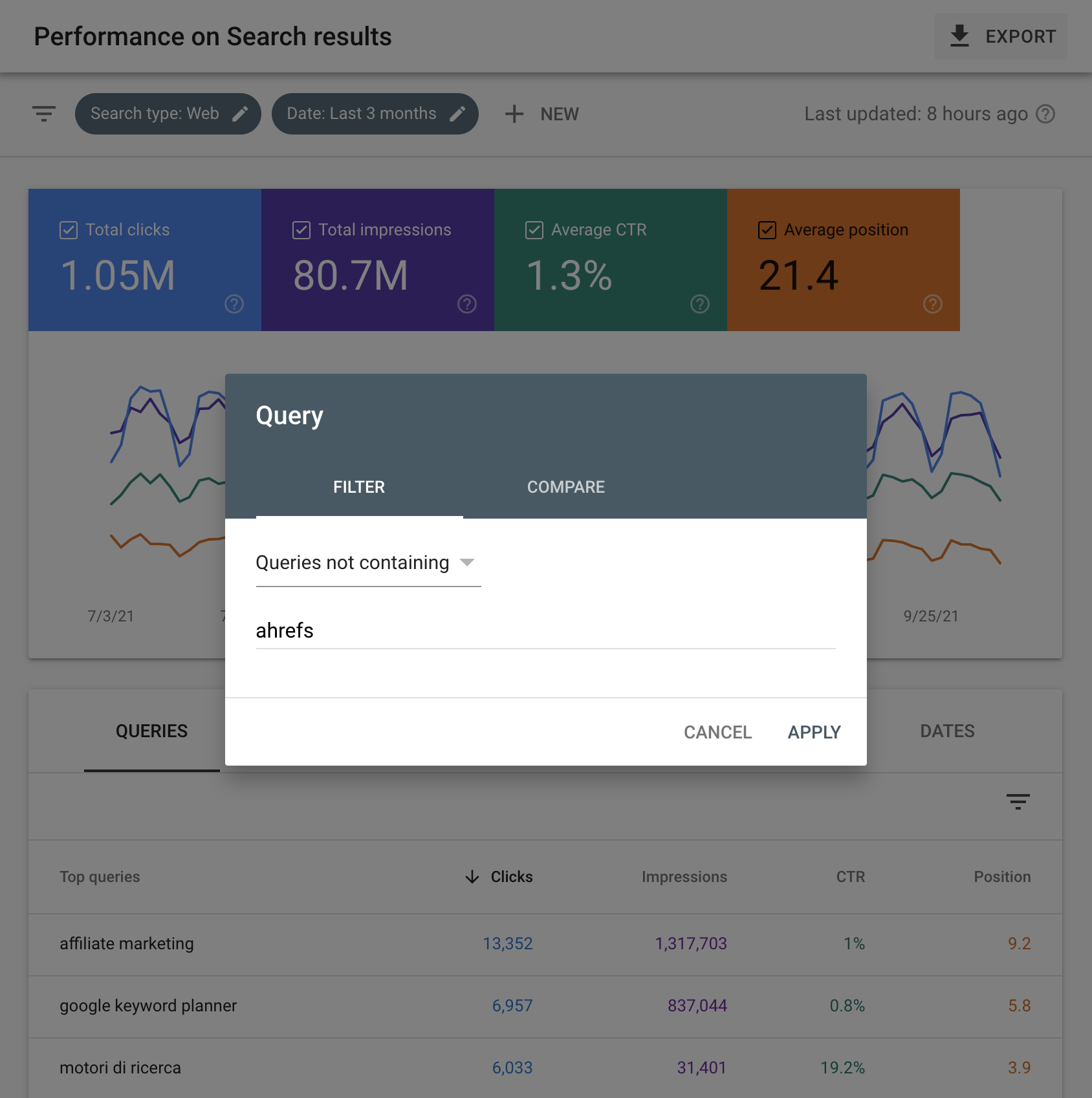Toggle the Average CTR checkbox
Image resolution: width=1092 pixels, height=1098 pixels.
[x=533, y=230]
